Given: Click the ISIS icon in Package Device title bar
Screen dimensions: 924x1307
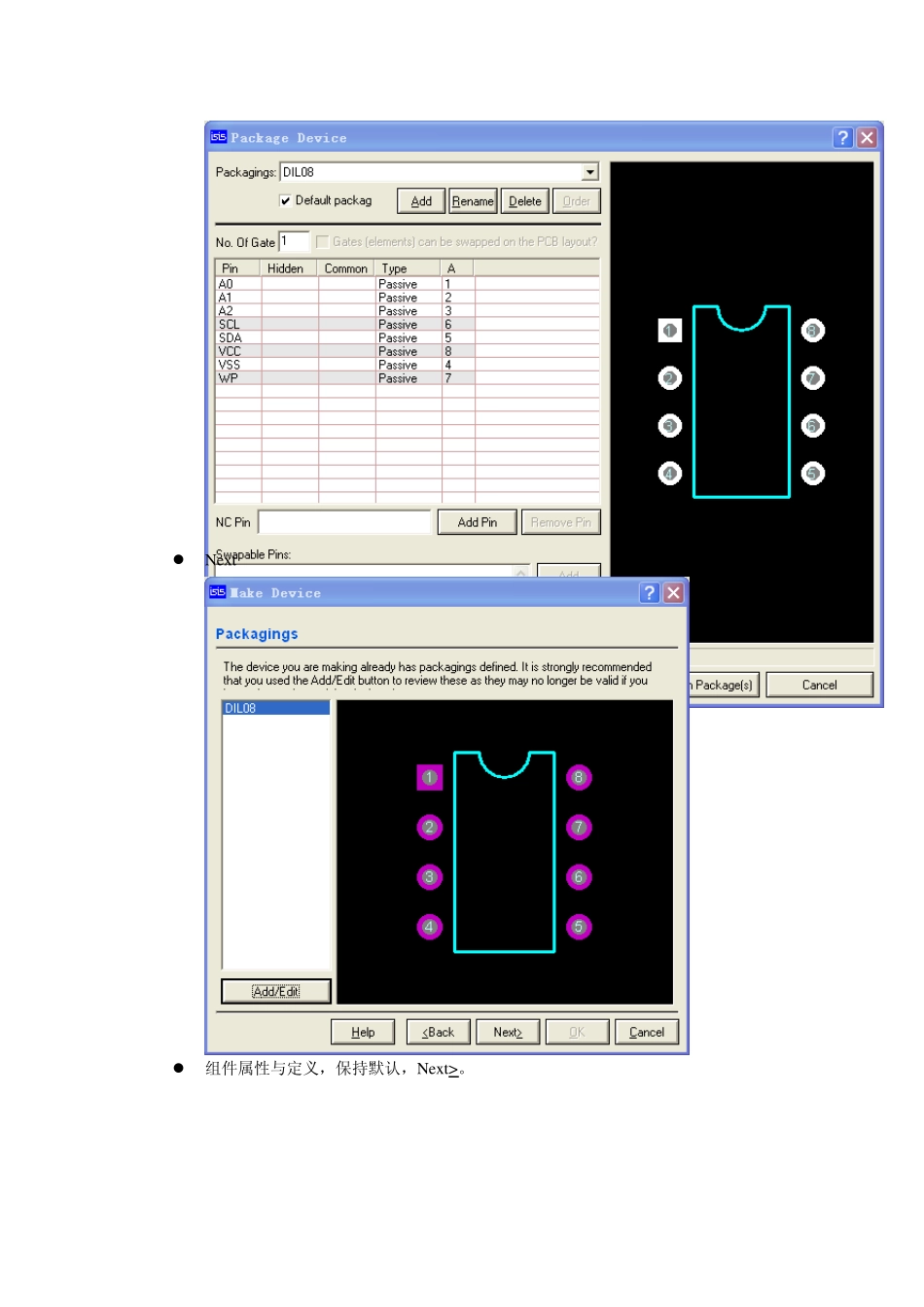Looking at the screenshot, I should tap(219, 137).
